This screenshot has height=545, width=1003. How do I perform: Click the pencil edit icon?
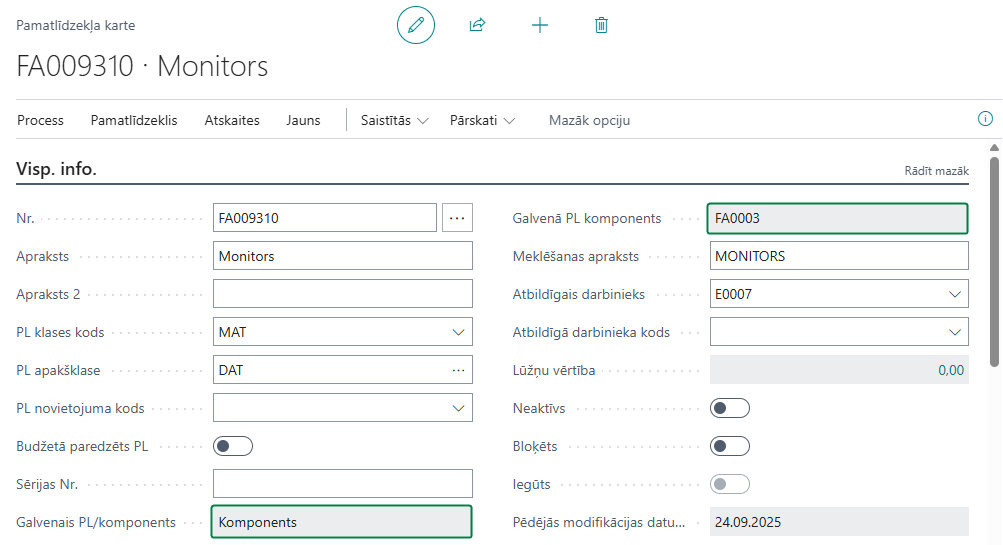(x=416, y=25)
